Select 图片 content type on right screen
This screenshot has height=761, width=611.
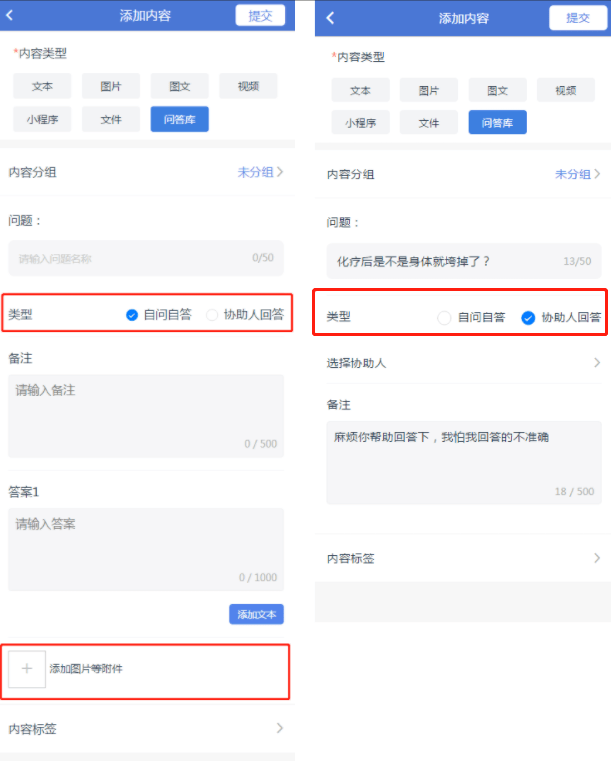coord(429,90)
